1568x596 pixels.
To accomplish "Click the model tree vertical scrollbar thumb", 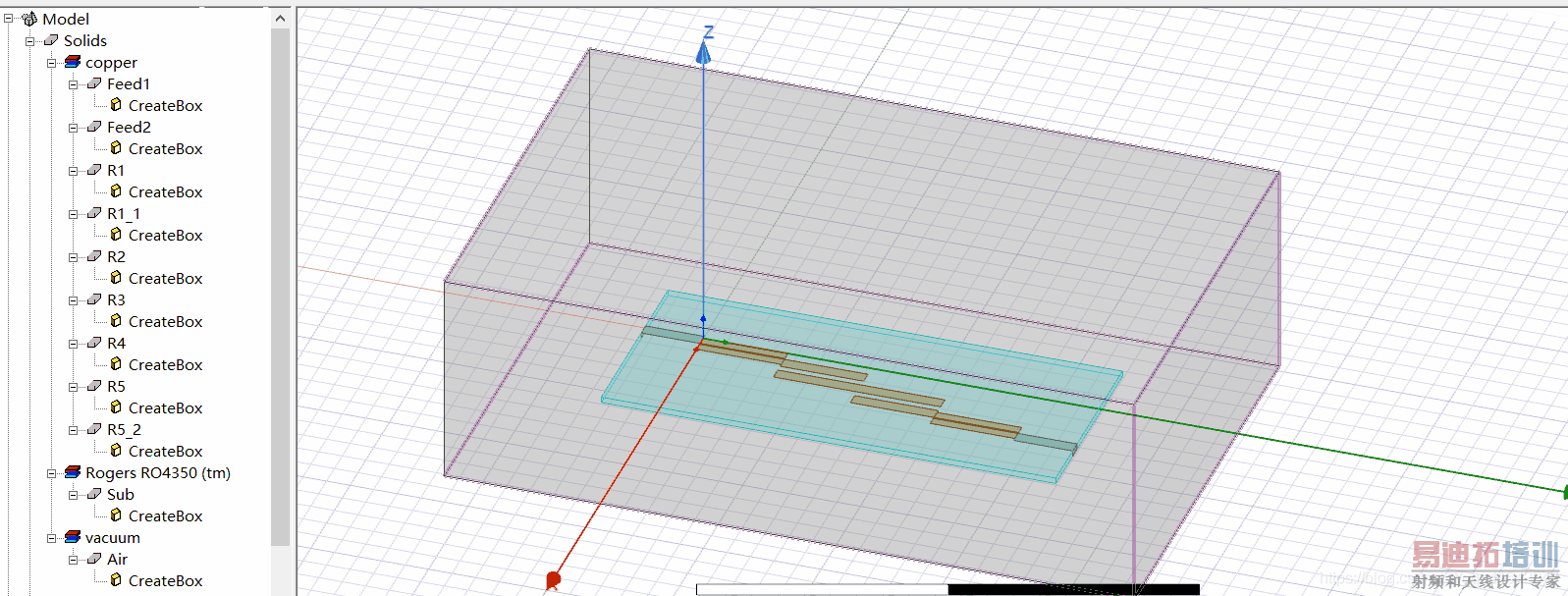I will pos(280,287).
